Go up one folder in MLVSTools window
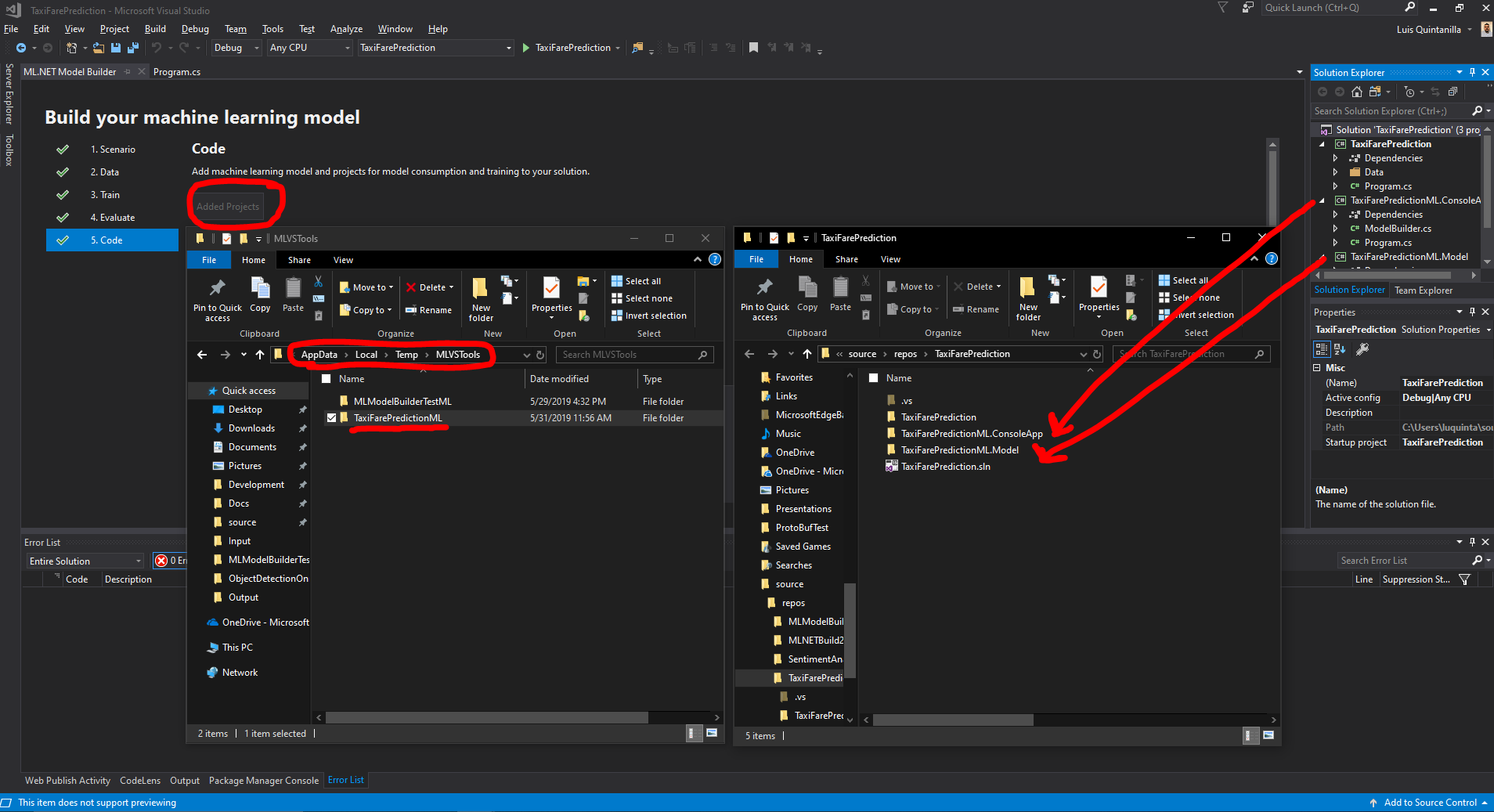Screen dimensions: 1494x812 pos(260,355)
